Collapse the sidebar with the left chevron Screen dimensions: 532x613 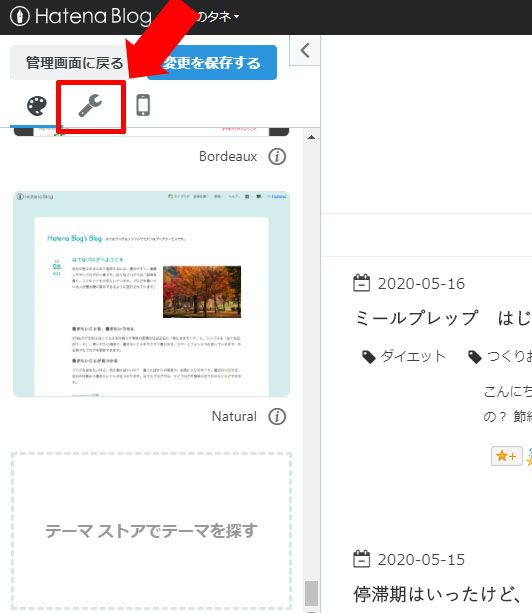pos(305,50)
